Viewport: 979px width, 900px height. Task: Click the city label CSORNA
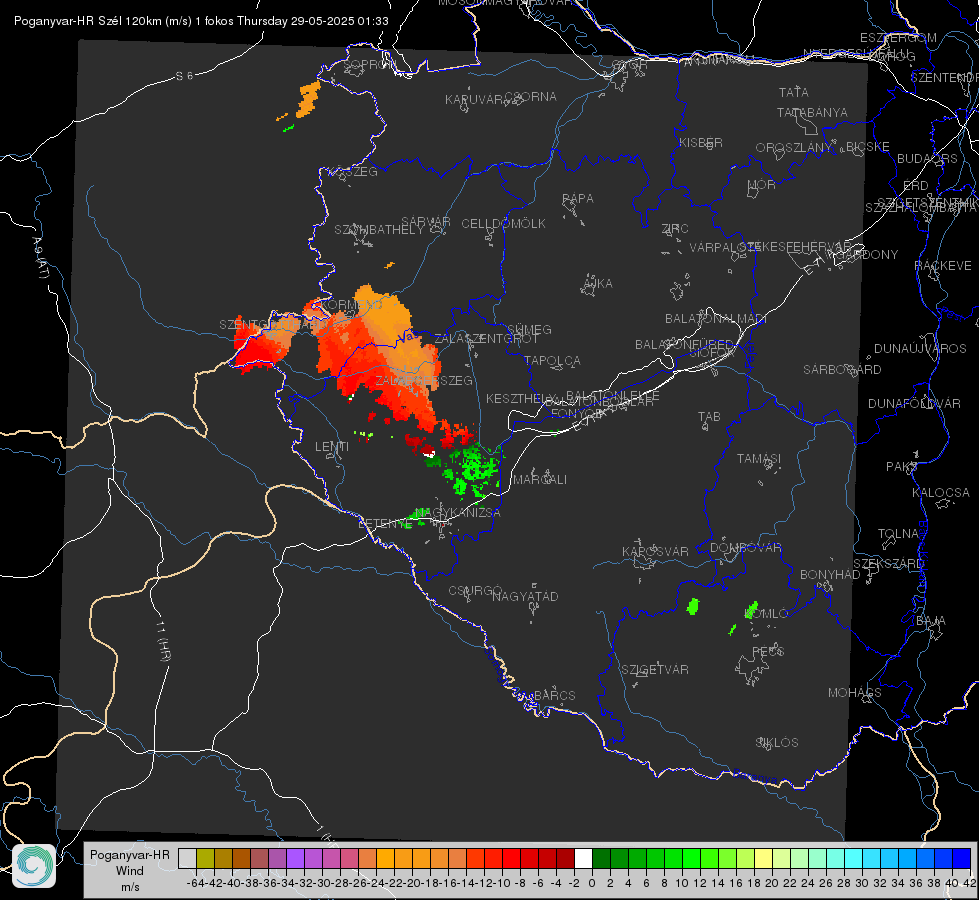[x=531, y=97]
